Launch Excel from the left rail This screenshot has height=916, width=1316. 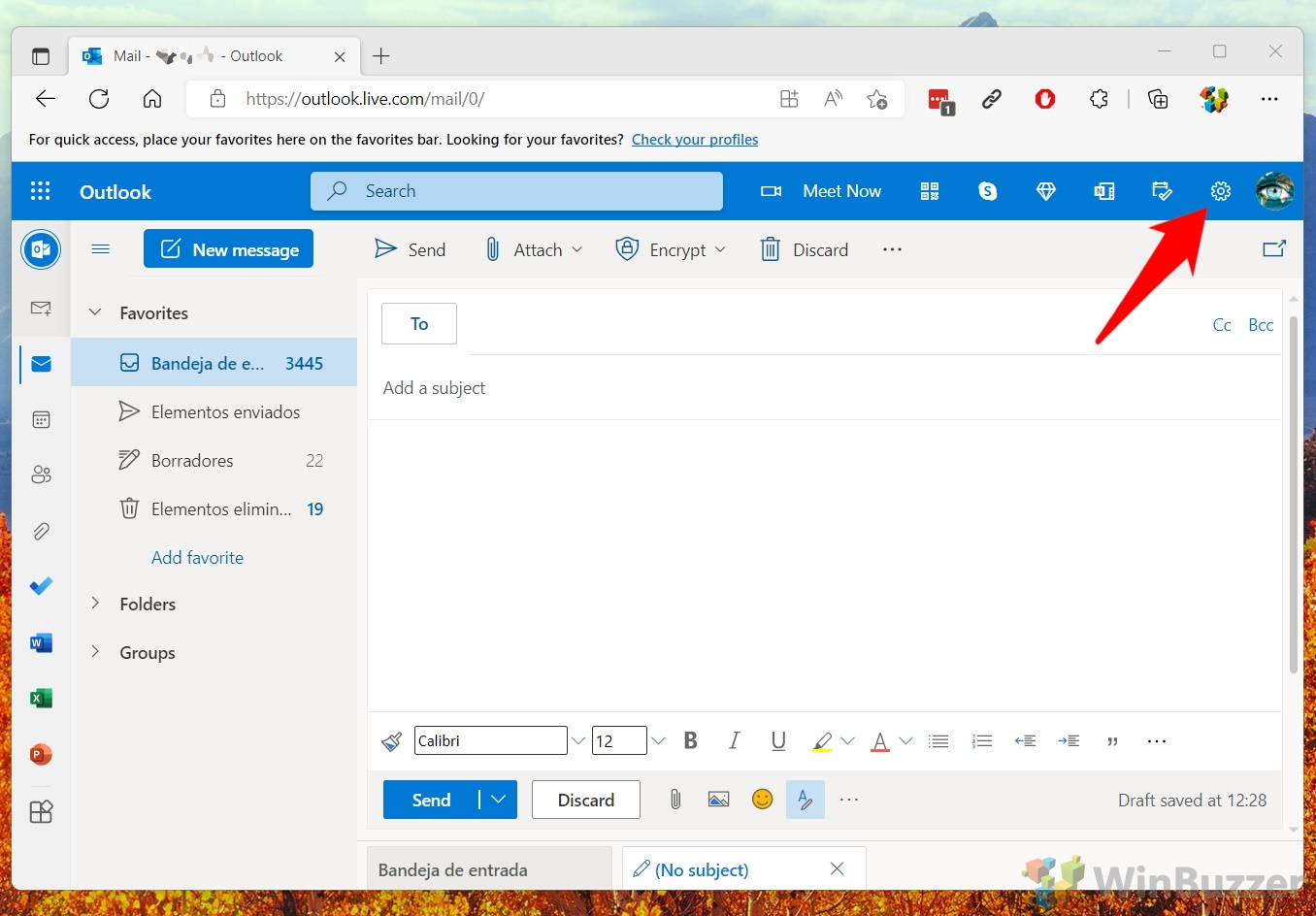41,698
